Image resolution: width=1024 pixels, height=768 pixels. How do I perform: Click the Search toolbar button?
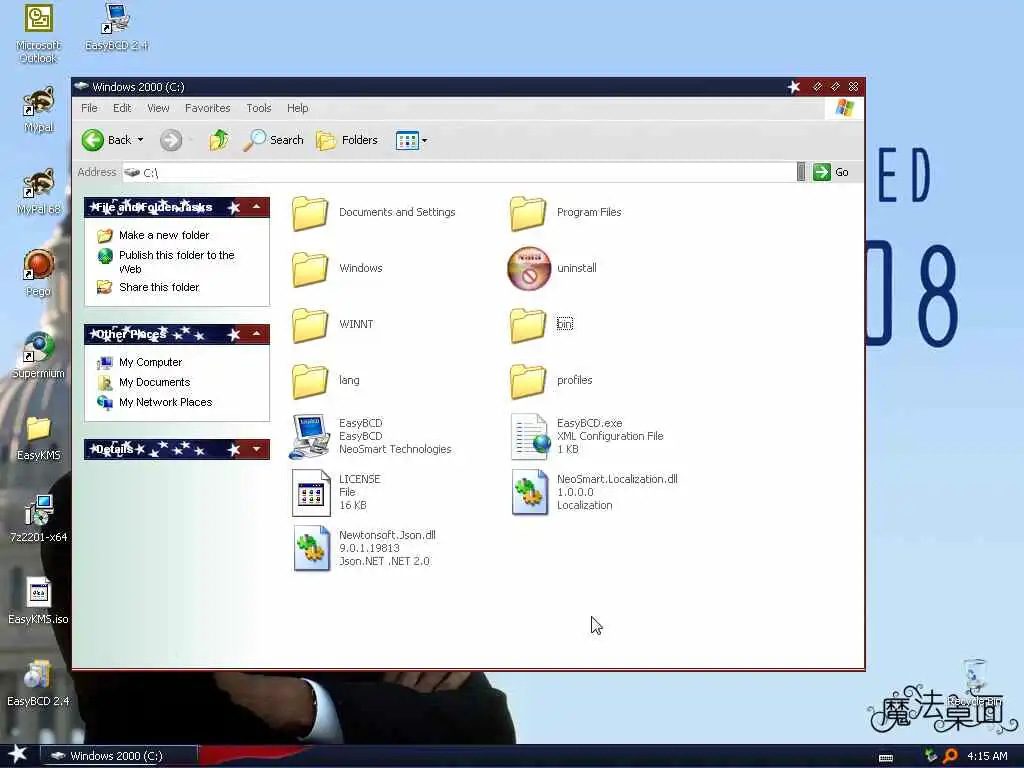(273, 140)
